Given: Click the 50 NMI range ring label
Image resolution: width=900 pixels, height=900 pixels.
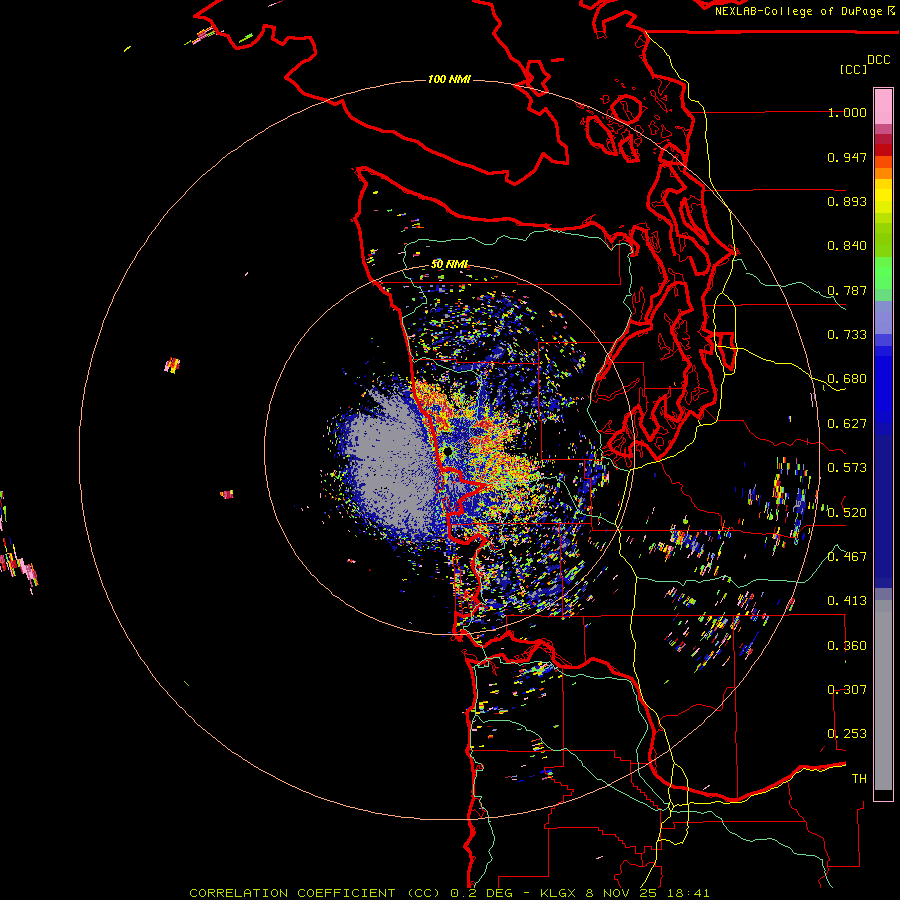Looking at the screenshot, I should tap(449, 264).
